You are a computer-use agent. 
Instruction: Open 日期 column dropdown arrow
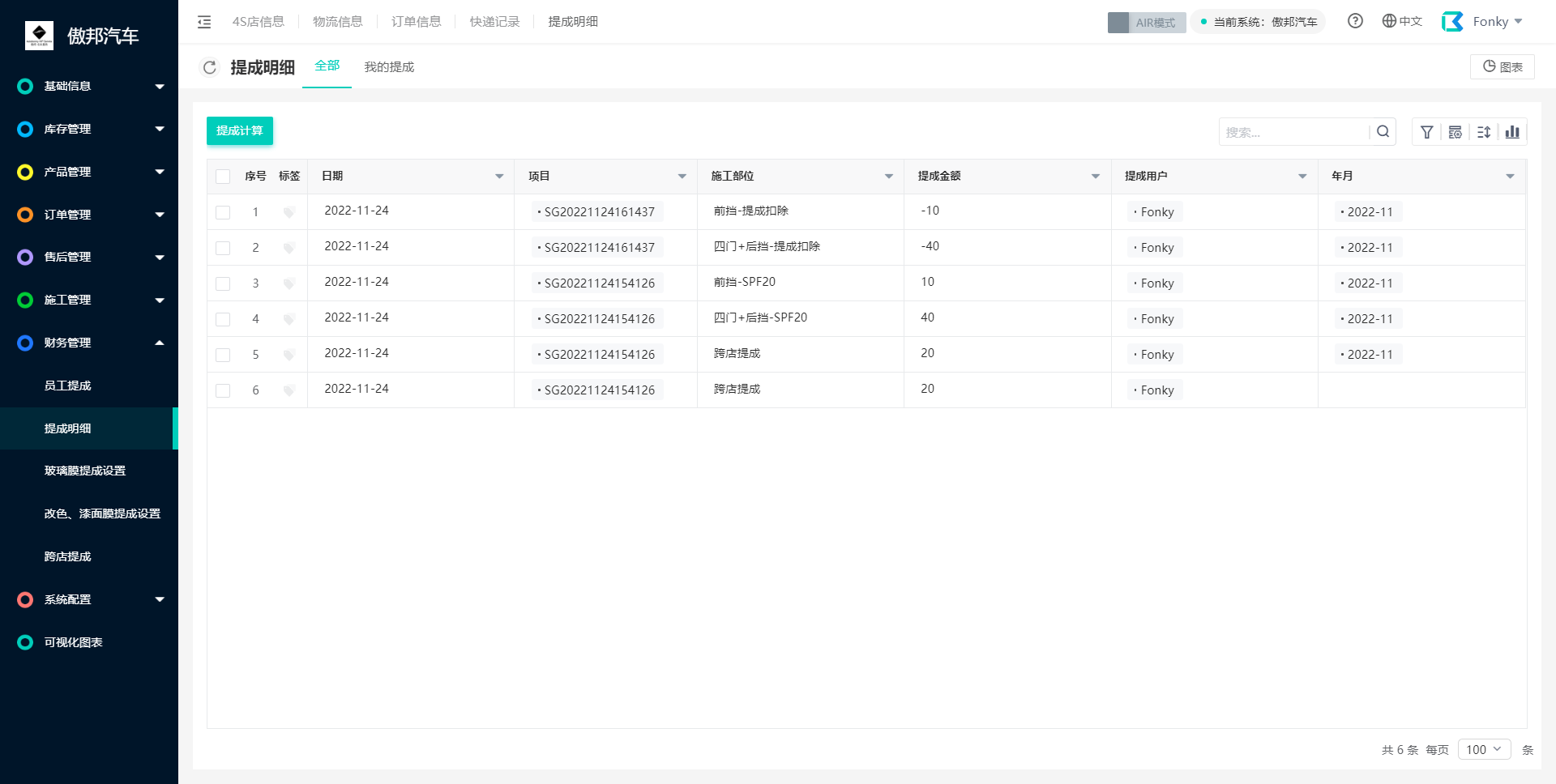coord(499,177)
